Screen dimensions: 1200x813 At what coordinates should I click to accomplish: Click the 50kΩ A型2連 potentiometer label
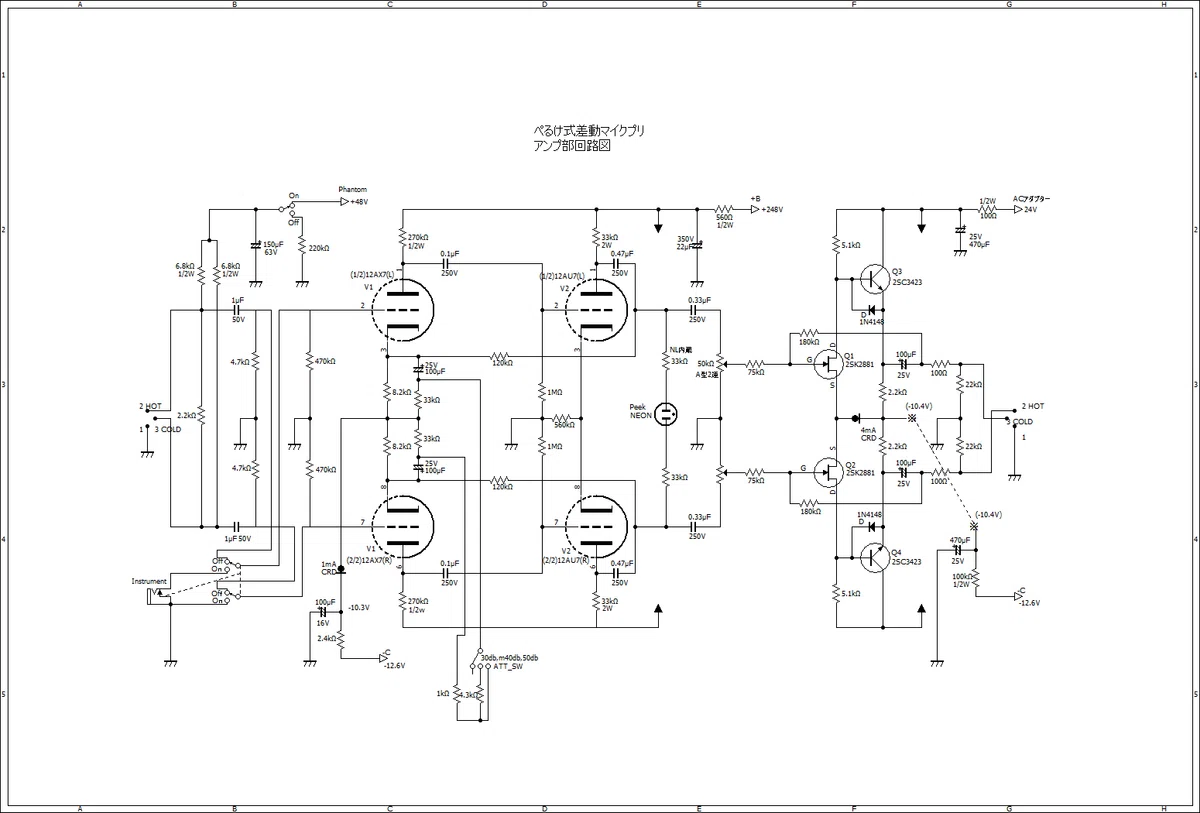(708, 368)
